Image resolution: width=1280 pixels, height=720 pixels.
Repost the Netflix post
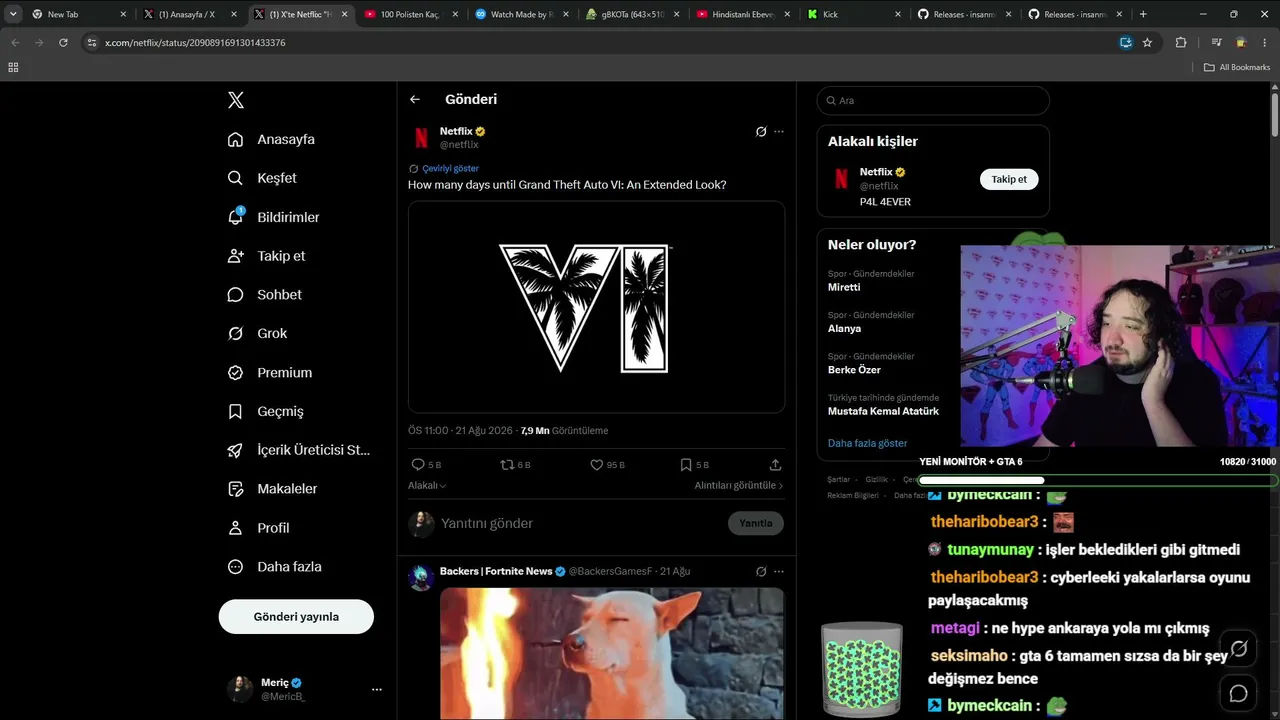click(515, 465)
